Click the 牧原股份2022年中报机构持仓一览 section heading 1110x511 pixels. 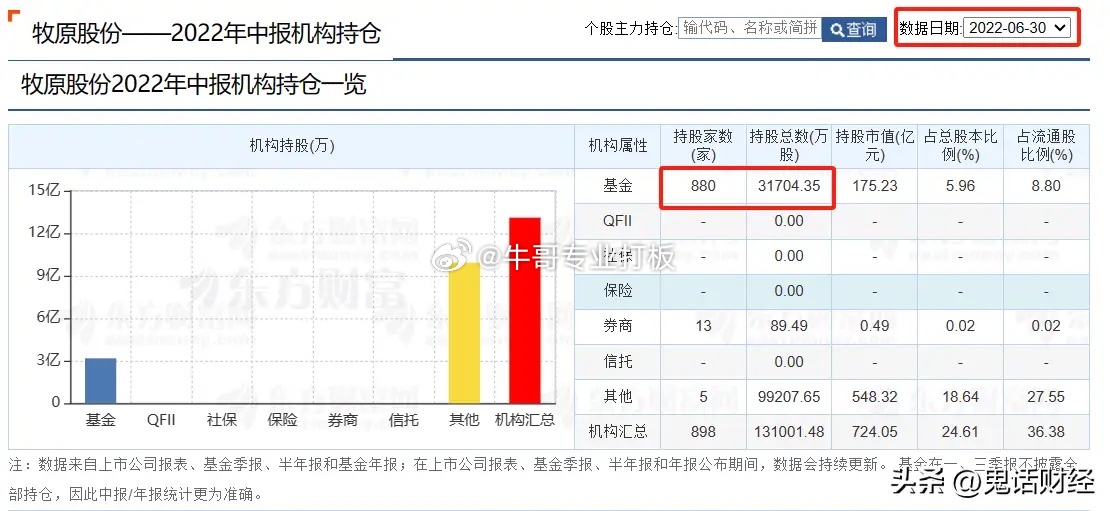[193, 84]
